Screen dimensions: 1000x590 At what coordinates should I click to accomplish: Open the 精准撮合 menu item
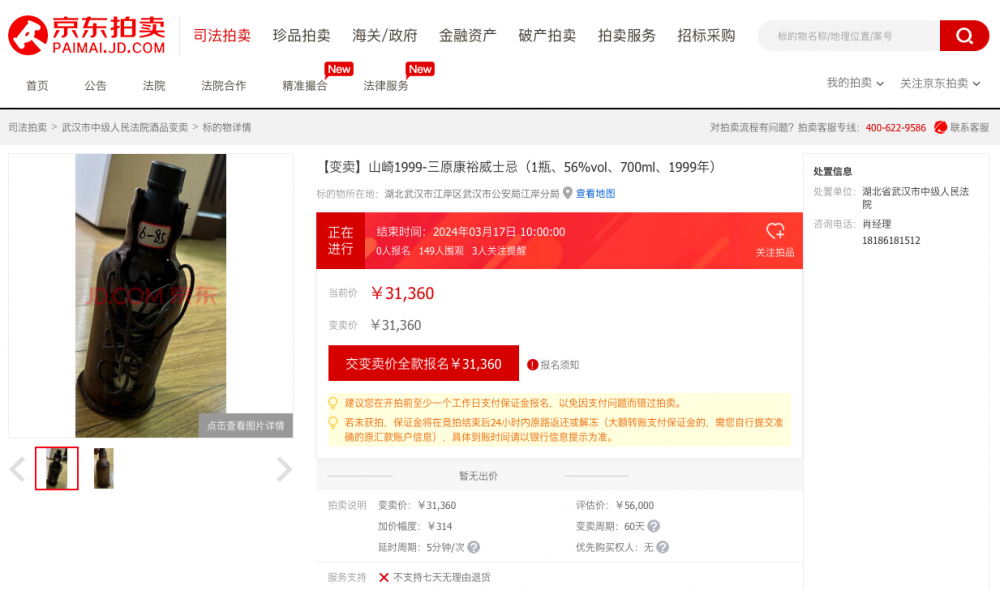pyautogui.click(x=305, y=85)
